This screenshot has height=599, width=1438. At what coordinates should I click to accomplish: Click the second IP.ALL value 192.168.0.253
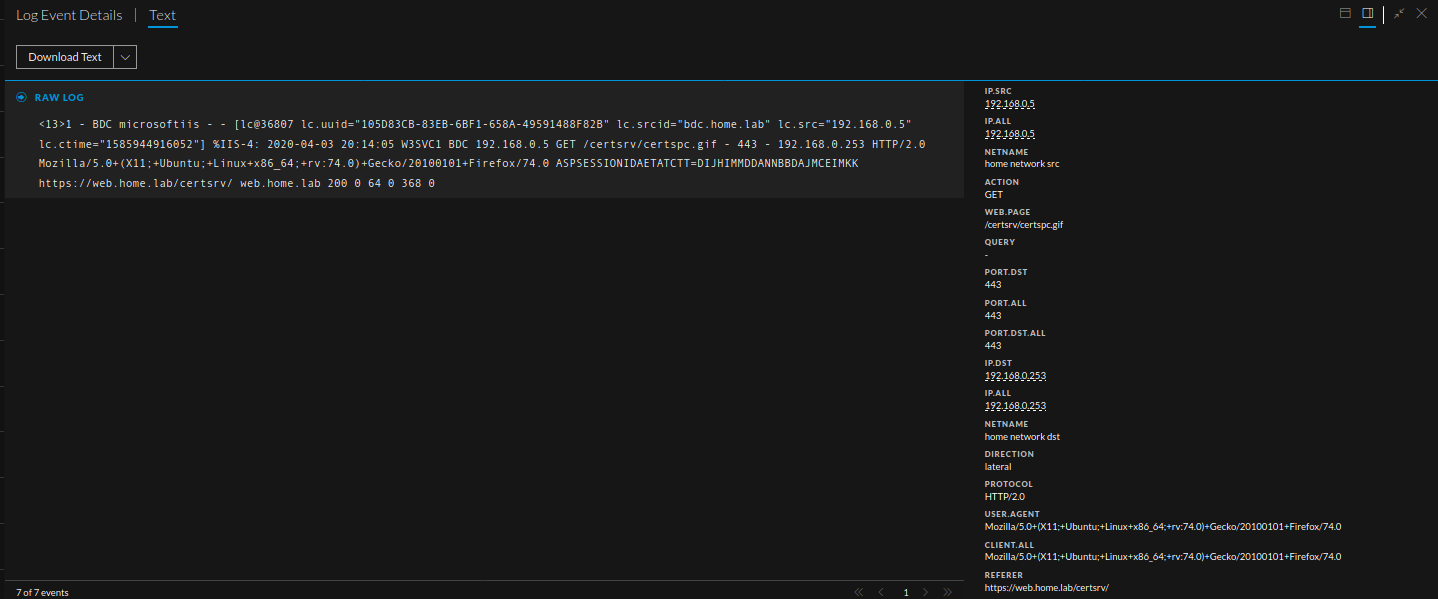[x=1015, y=406]
